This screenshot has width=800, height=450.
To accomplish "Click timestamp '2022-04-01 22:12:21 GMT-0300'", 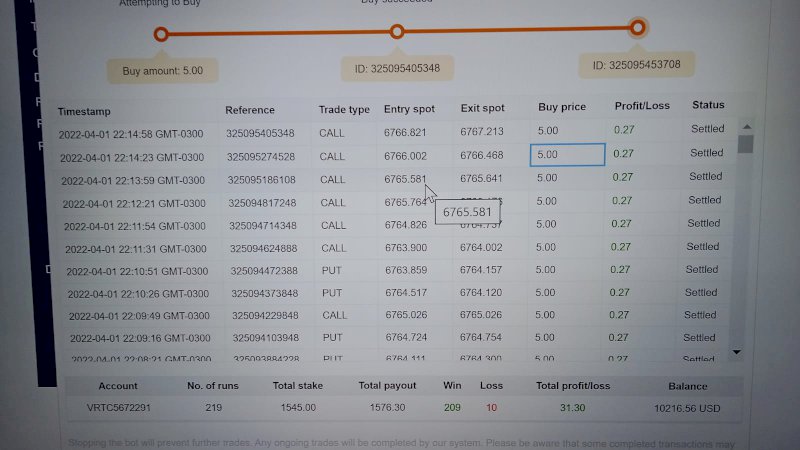I will click(x=134, y=204).
